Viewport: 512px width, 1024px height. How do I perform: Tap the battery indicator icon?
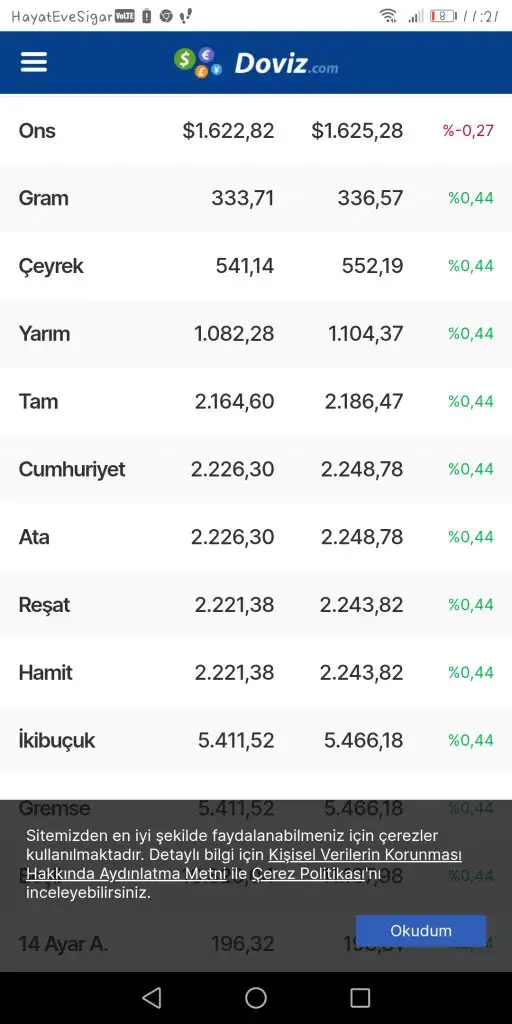(443, 16)
